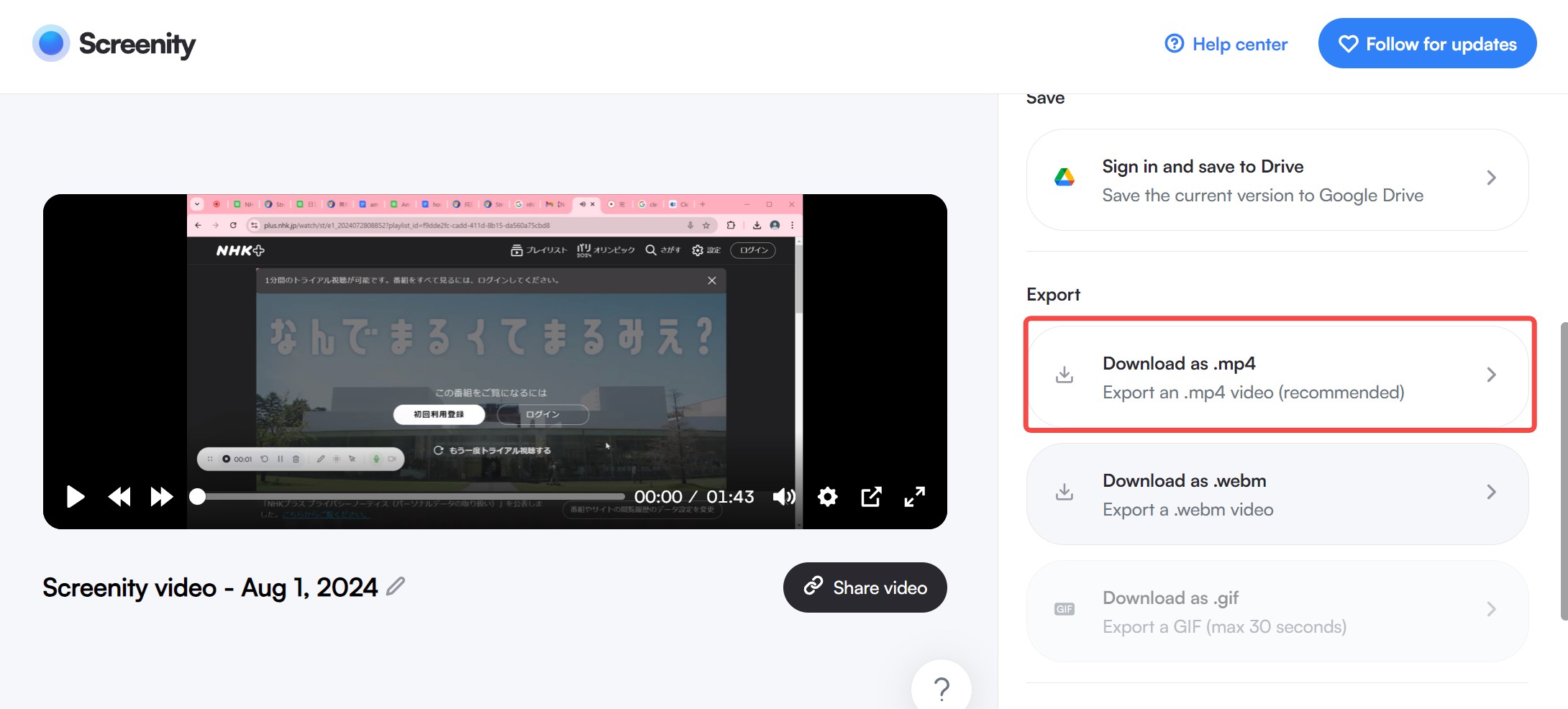Click the webm download icon
The image size is (1568, 709).
(1065, 492)
